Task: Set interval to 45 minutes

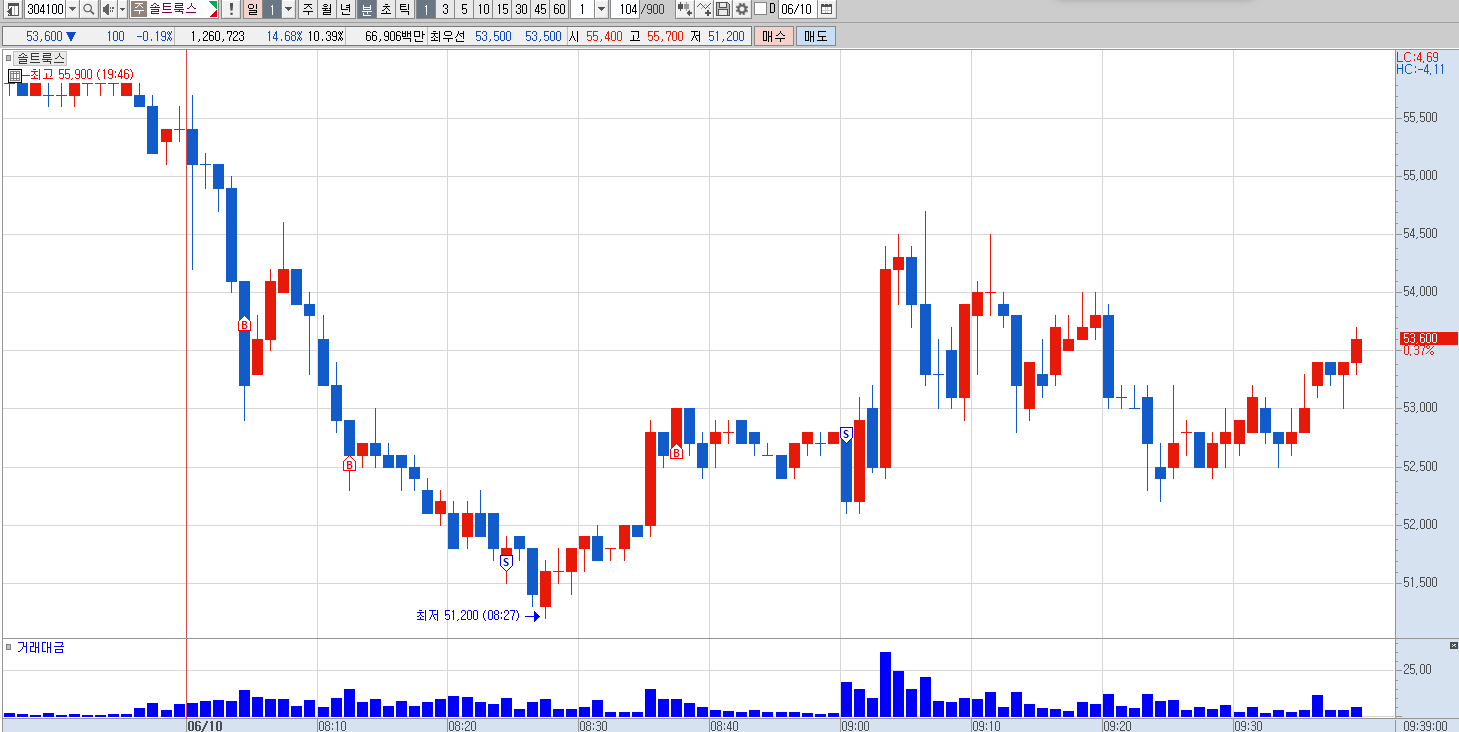Action: 540,9
